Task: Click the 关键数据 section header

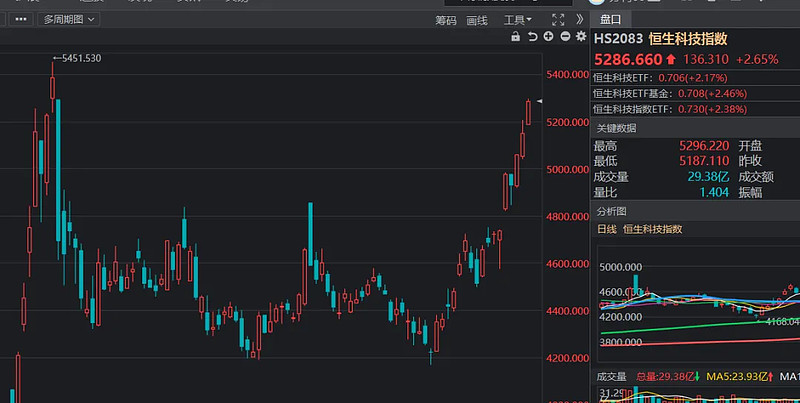Action: [616, 128]
